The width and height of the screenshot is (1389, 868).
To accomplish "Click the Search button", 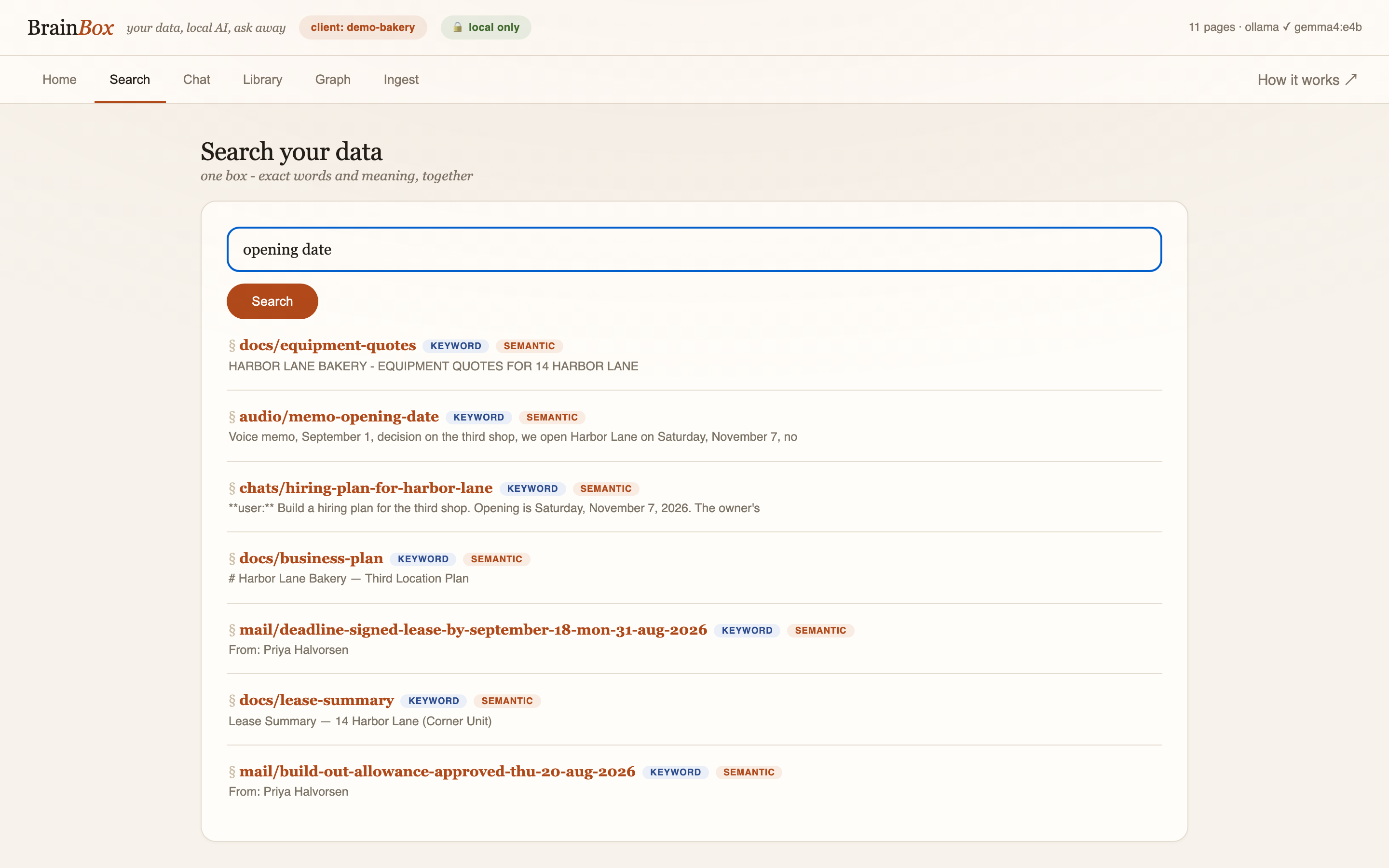I will pyautogui.click(x=272, y=301).
